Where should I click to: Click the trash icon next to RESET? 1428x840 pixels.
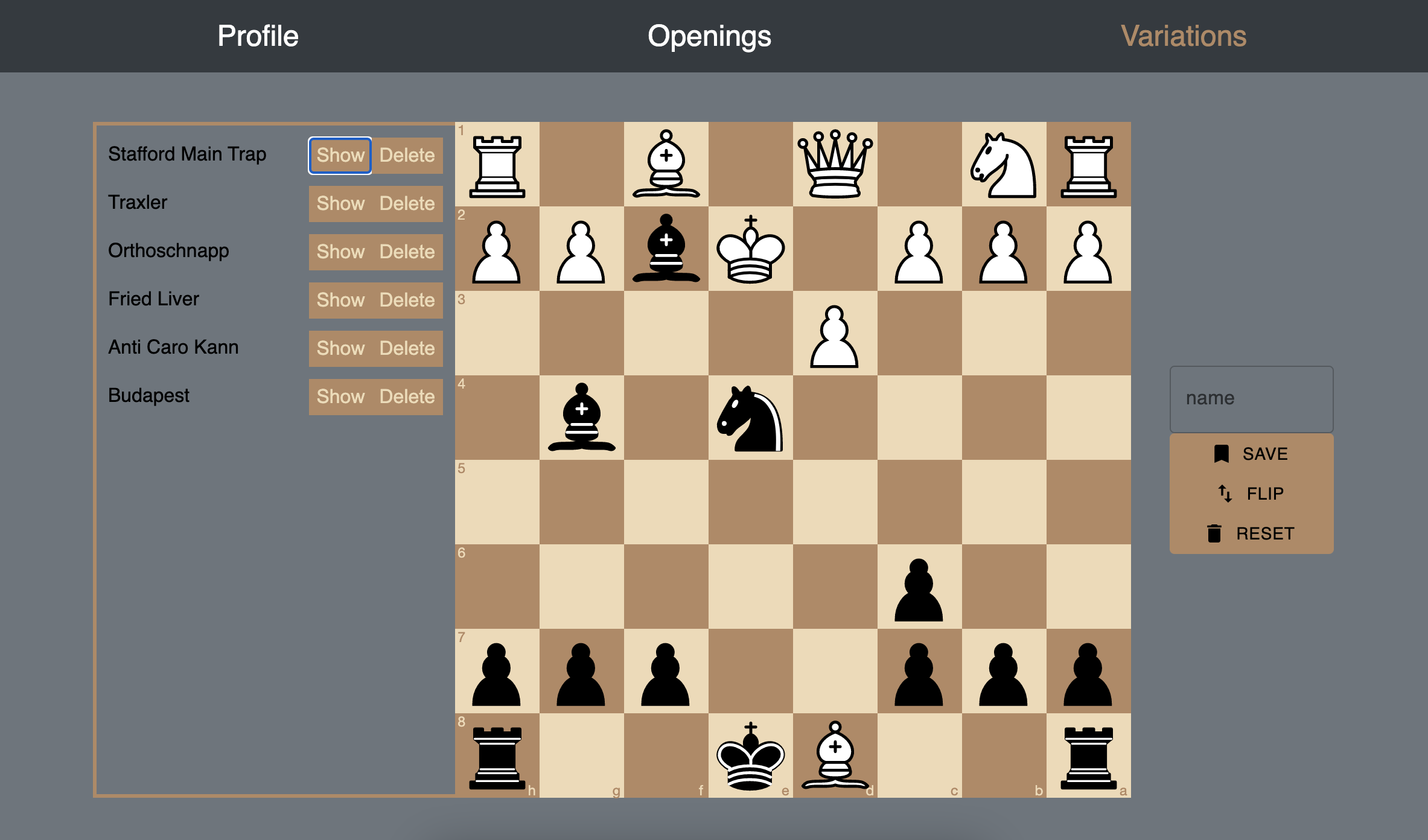pos(1215,533)
